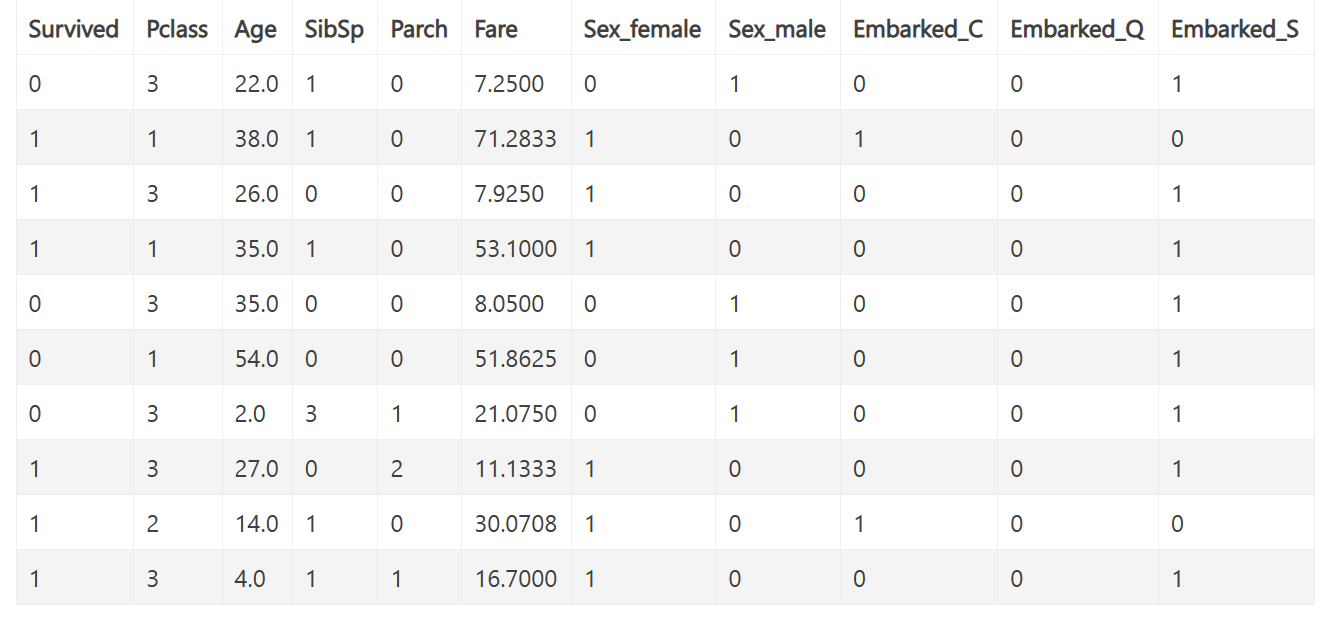Click the Parch cell showing 2
This screenshot has width=1333, height=624.
coord(397,468)
